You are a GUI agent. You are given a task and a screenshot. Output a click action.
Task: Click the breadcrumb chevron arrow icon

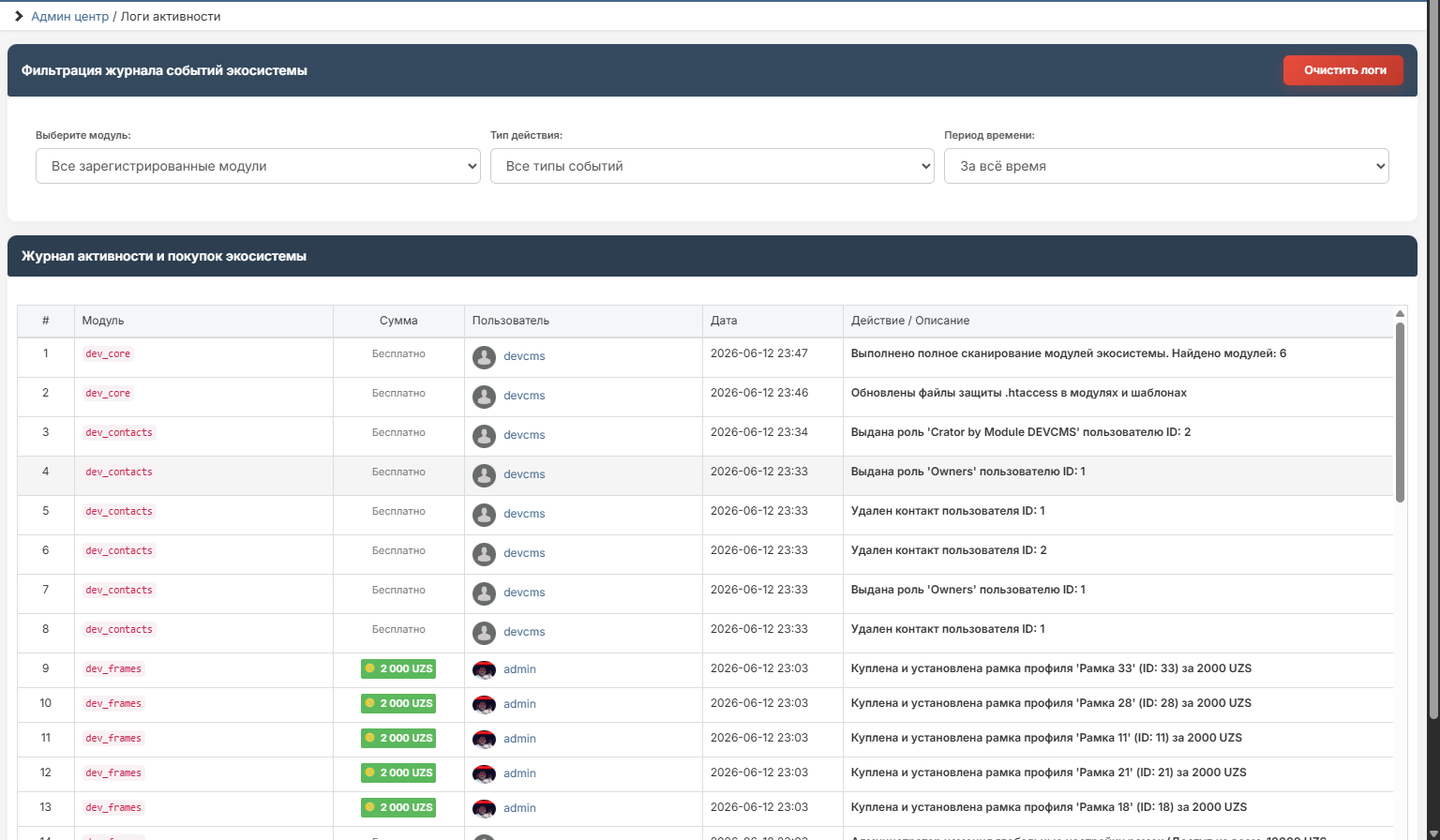click(x=19, y=16)
